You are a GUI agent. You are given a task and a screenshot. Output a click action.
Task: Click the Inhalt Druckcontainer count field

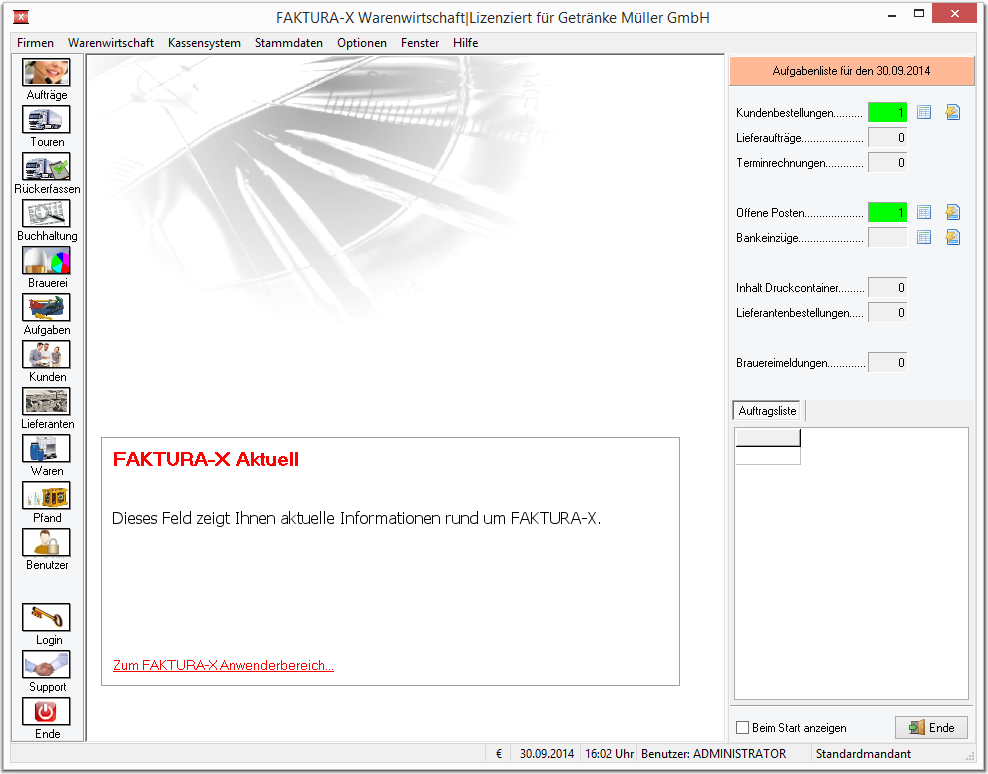[x=887, y=287]
